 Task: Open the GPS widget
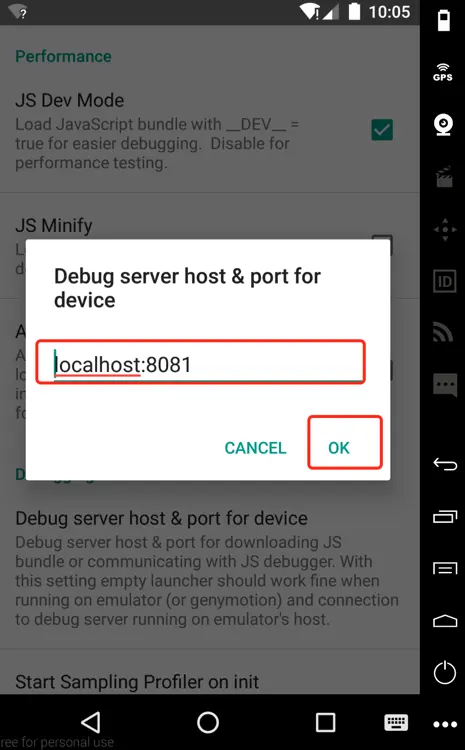pyautogui.click(x=443, y=72)
